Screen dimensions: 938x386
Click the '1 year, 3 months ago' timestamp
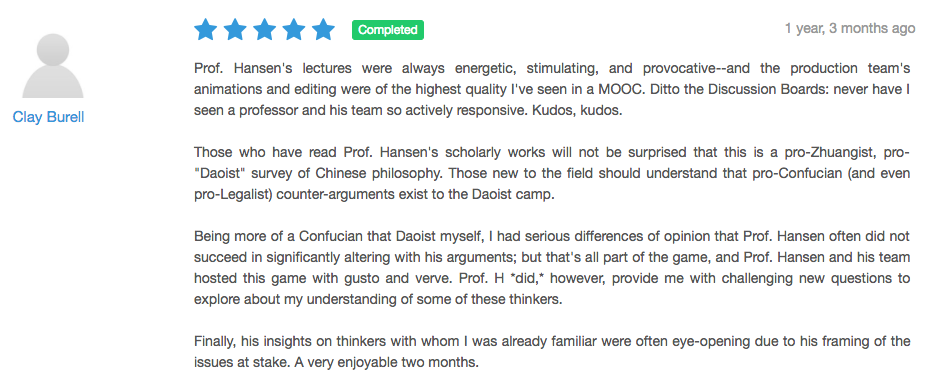(x=850, y=28)
